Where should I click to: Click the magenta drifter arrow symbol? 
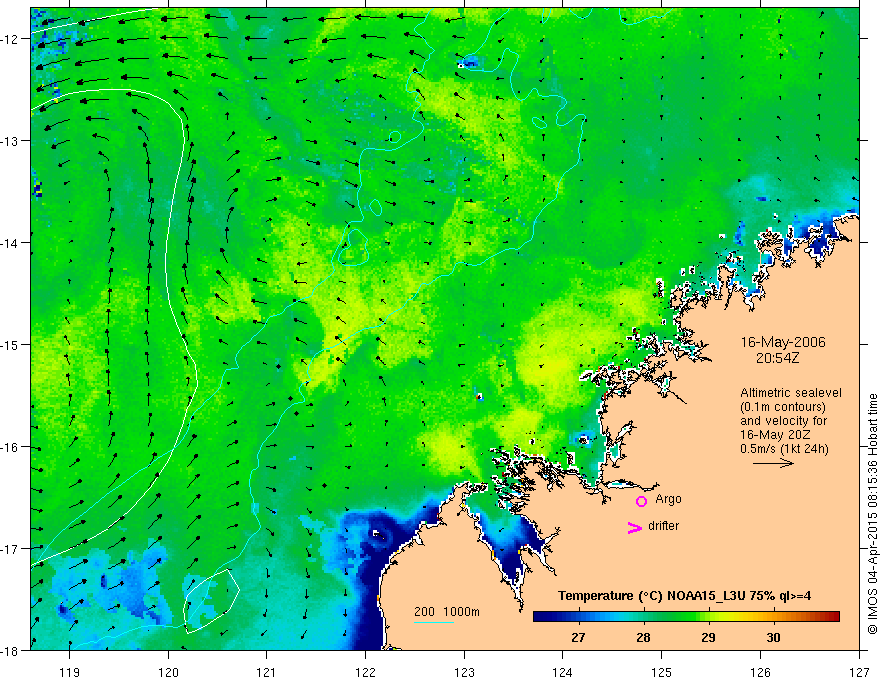[x=634, y=527]
